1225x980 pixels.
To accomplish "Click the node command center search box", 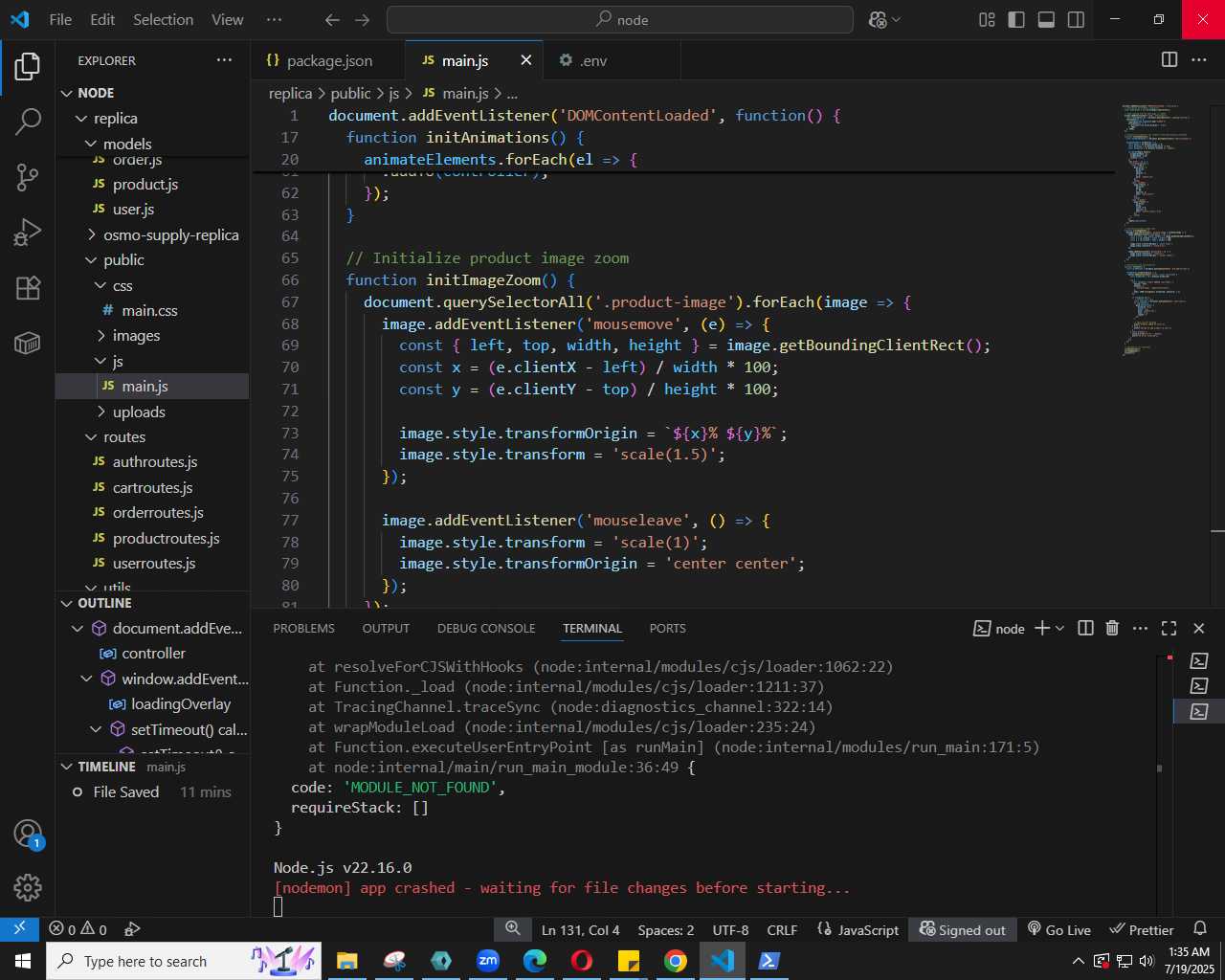I will 620,19.
